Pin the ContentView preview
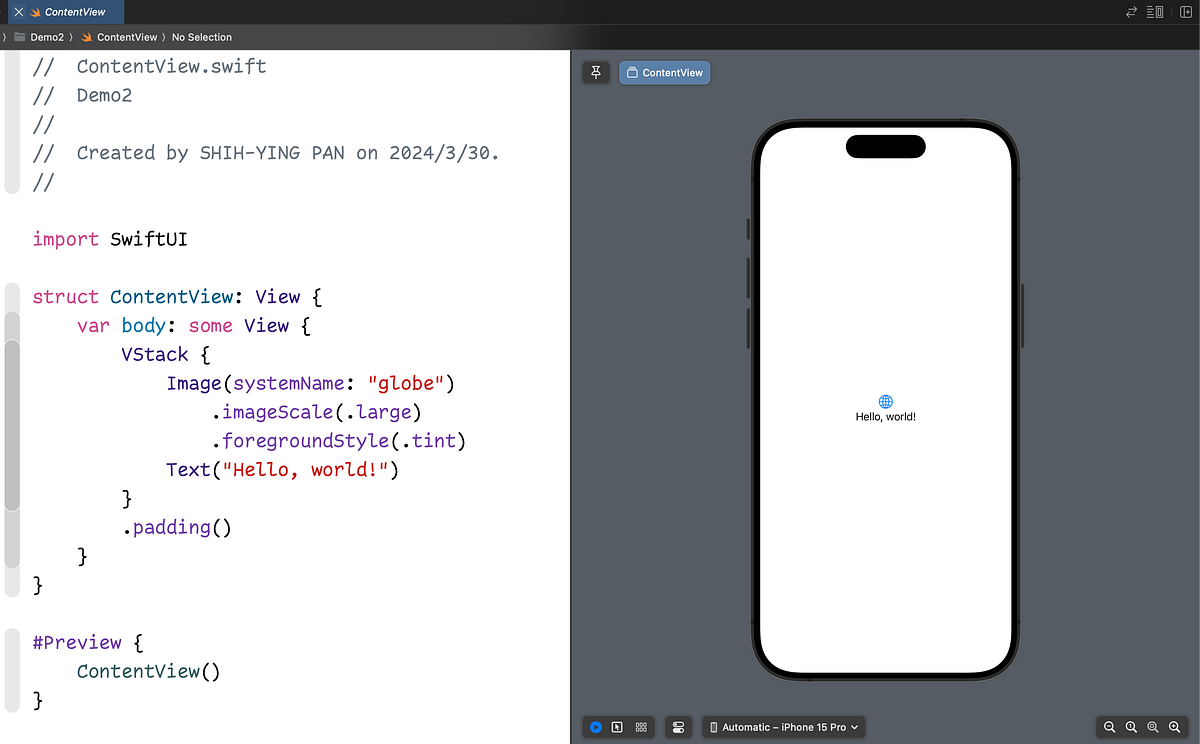1200x744 pixels. [596, 72]
